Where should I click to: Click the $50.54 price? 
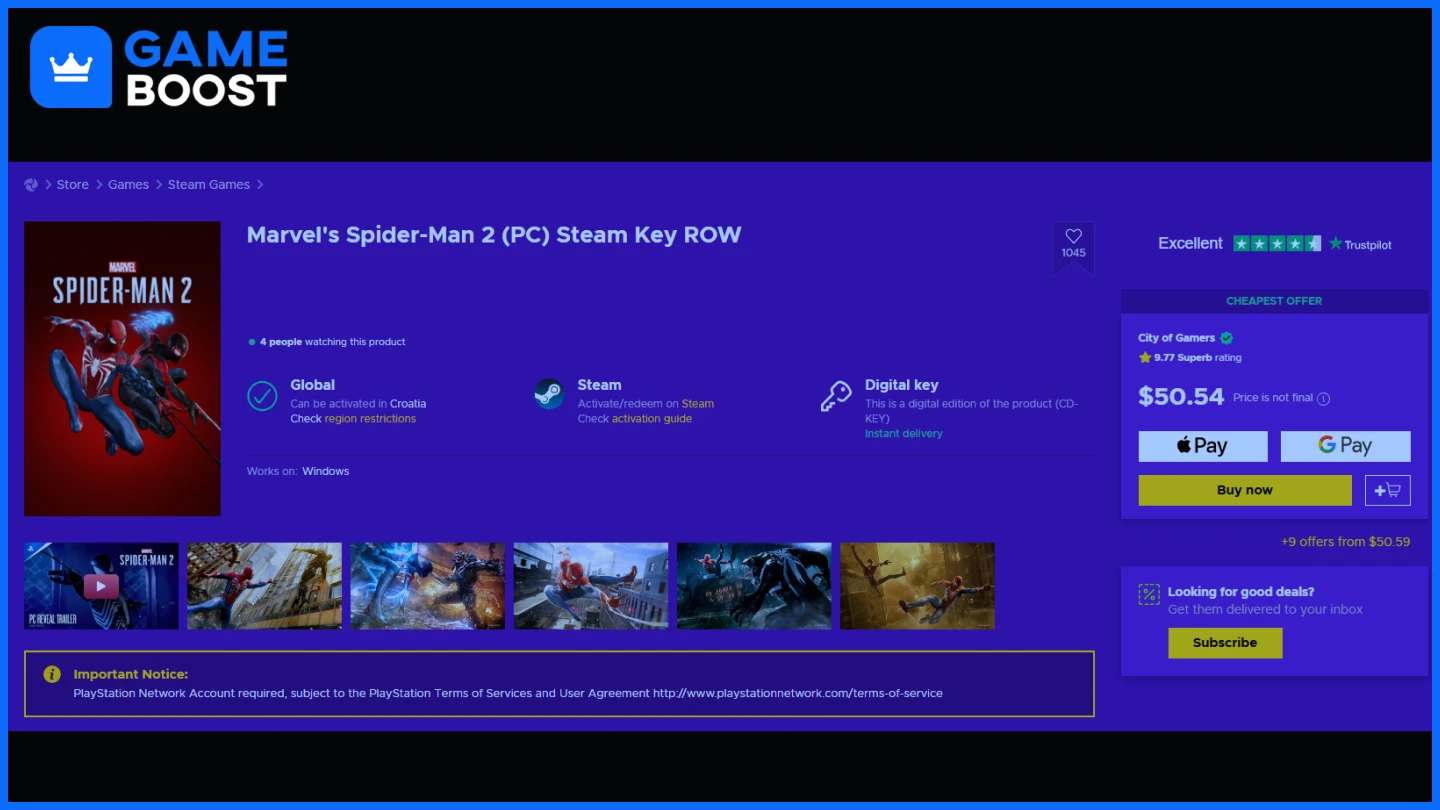(1181, 397)
